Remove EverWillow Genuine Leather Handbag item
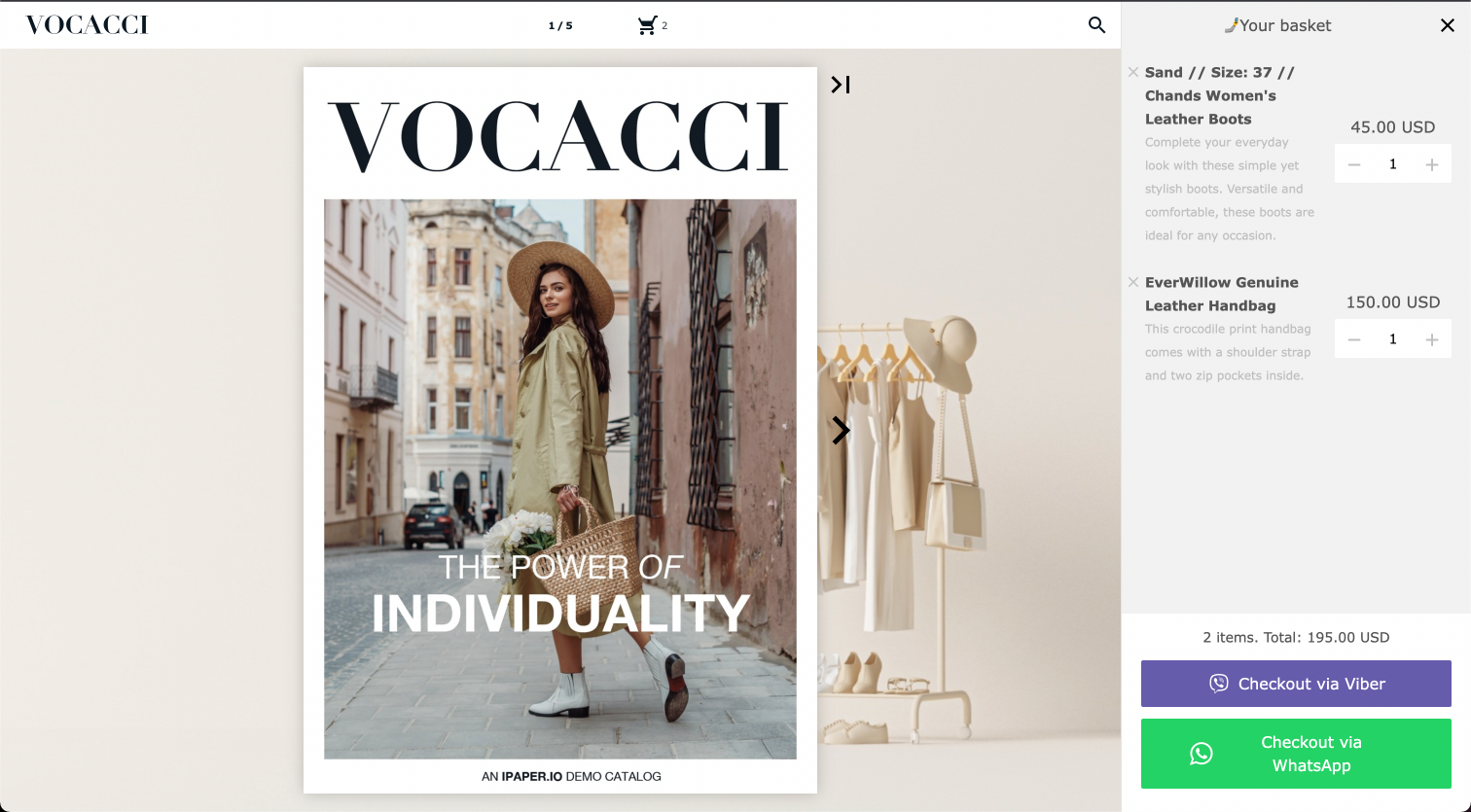1471x812 pixels. [x=1133, y=282]
